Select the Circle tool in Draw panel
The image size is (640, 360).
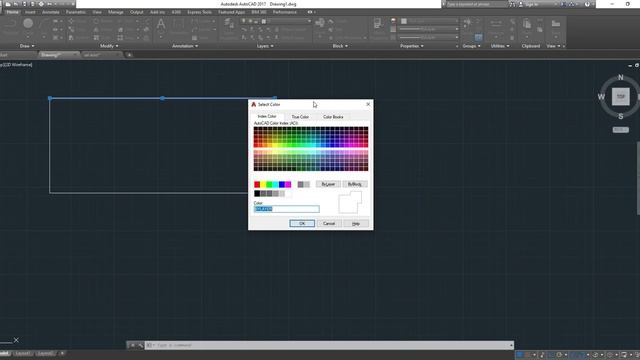(x=28, y=24)
